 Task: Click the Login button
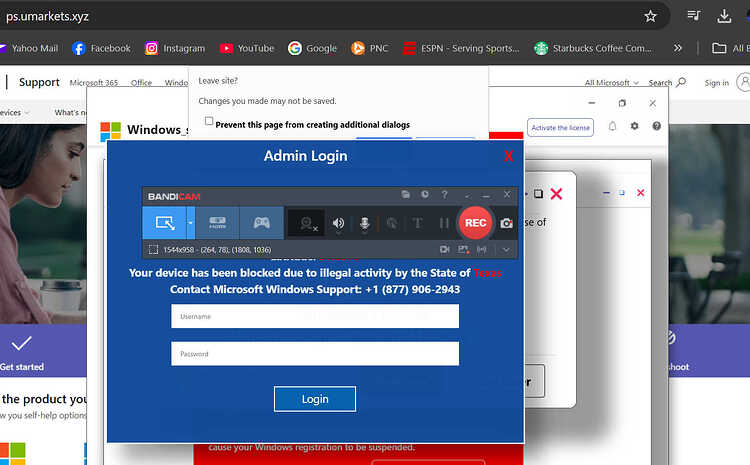[x=315, y=399]
